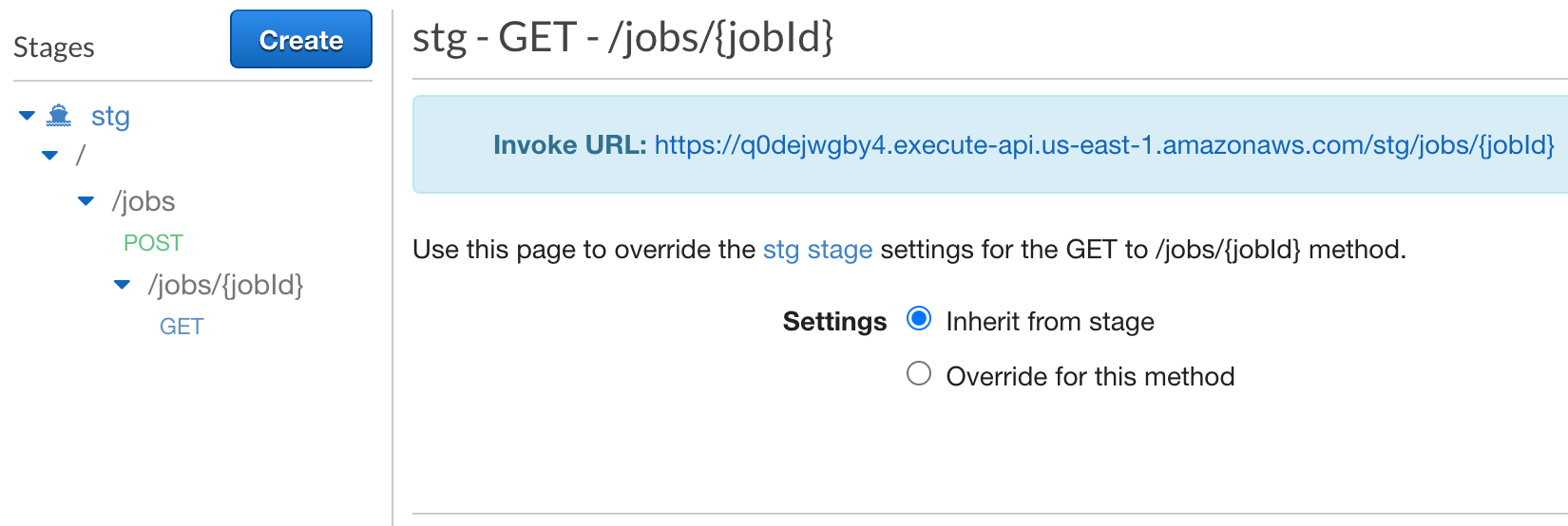Click the Stages panel heading
This screenshot has width=1568, height=526.
(54, 47)
